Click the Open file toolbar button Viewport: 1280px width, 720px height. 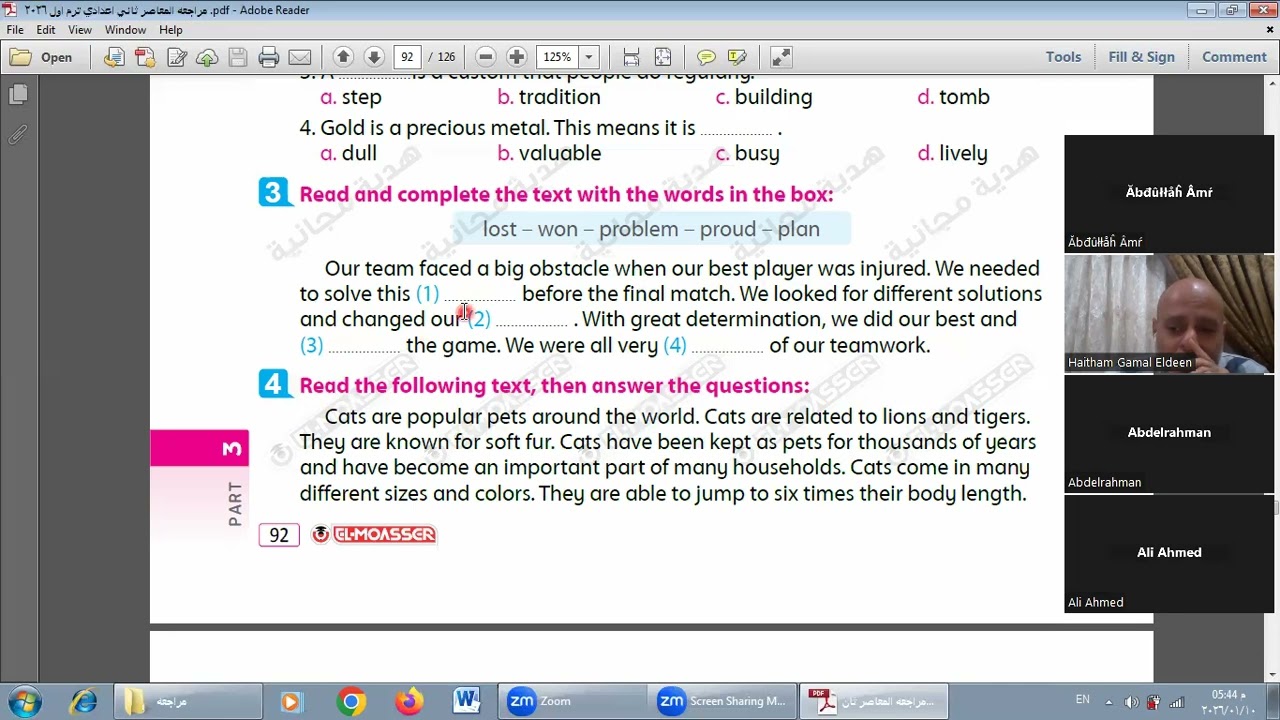click(x=42, y=57)
